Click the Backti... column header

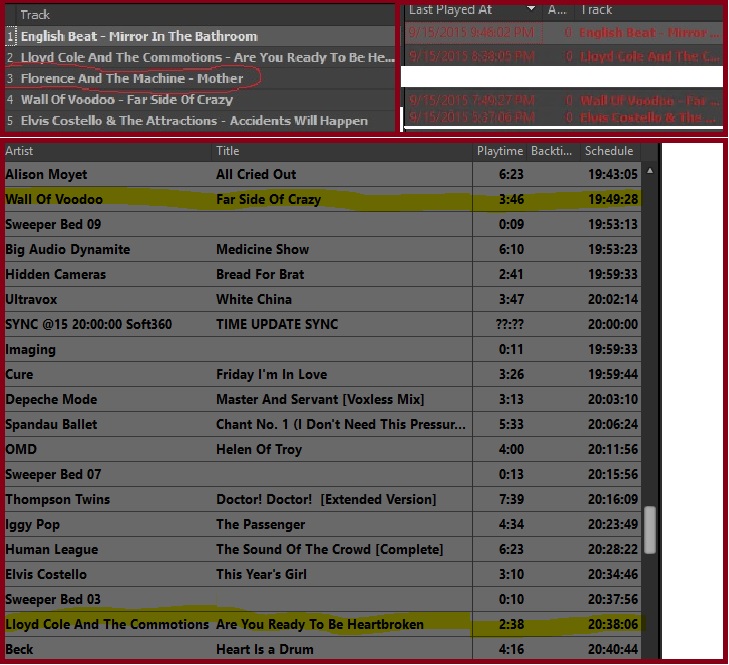[x=551, y=151]
